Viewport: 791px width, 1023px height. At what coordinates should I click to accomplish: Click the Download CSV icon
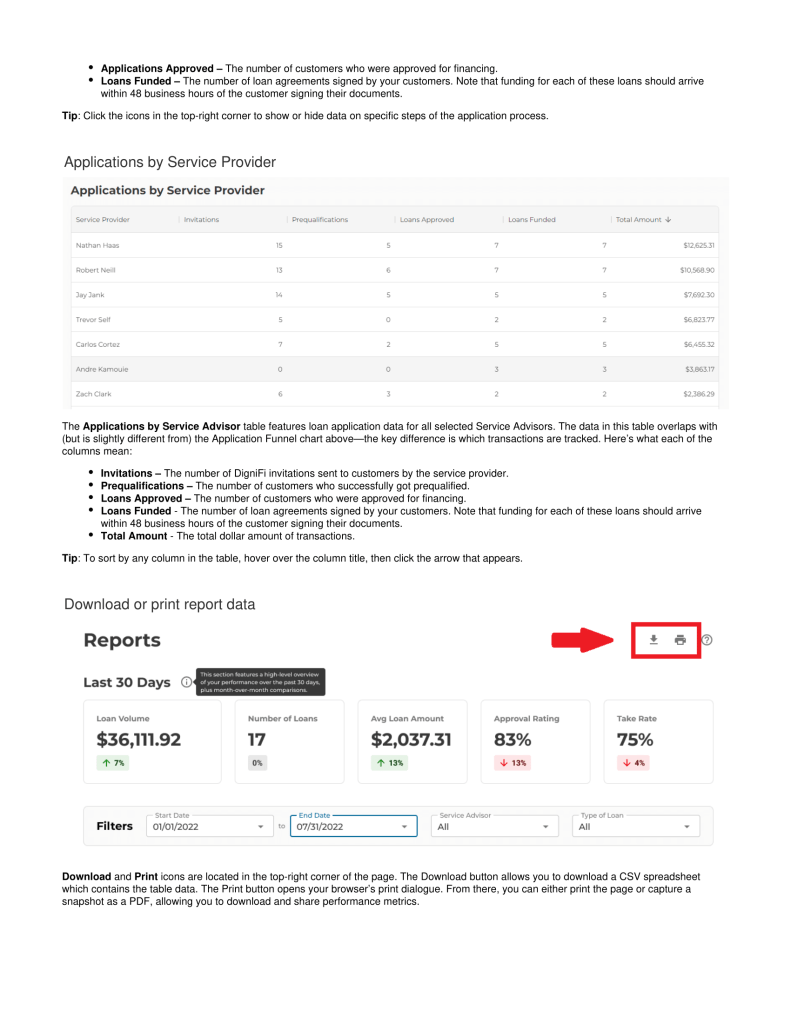(653, 640)
